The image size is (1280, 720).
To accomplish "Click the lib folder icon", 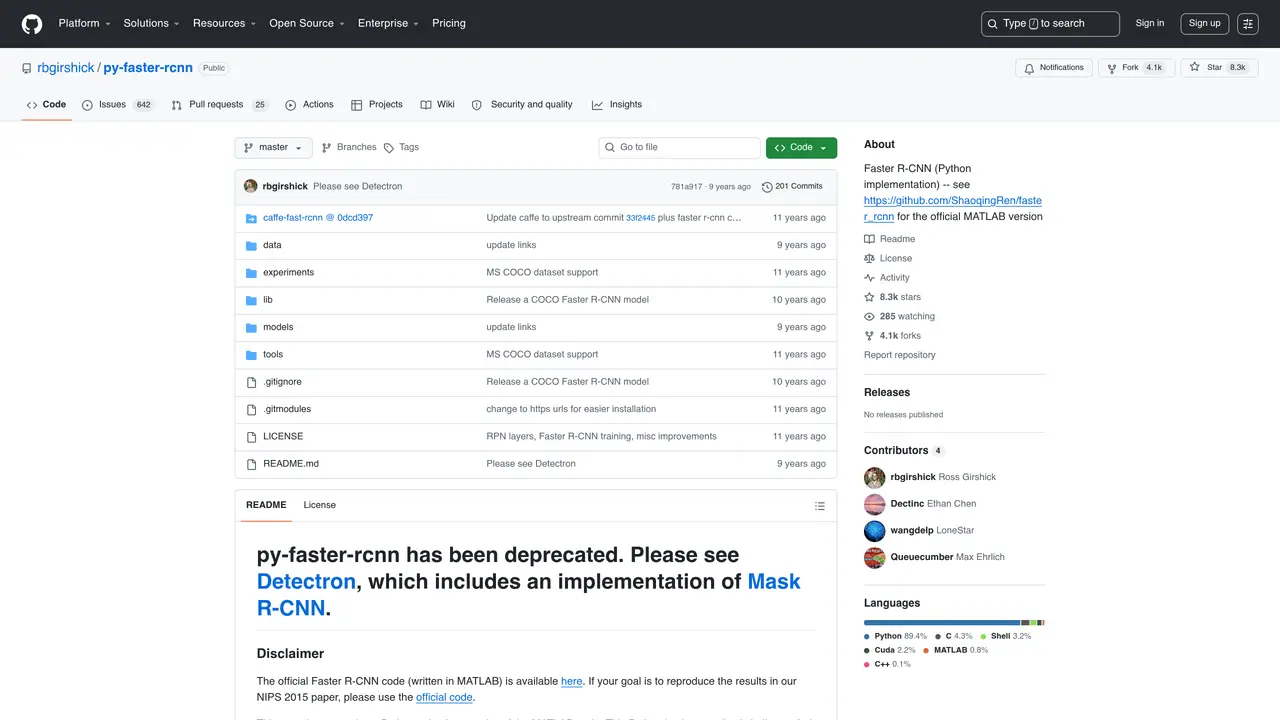I will pos(252,300).
